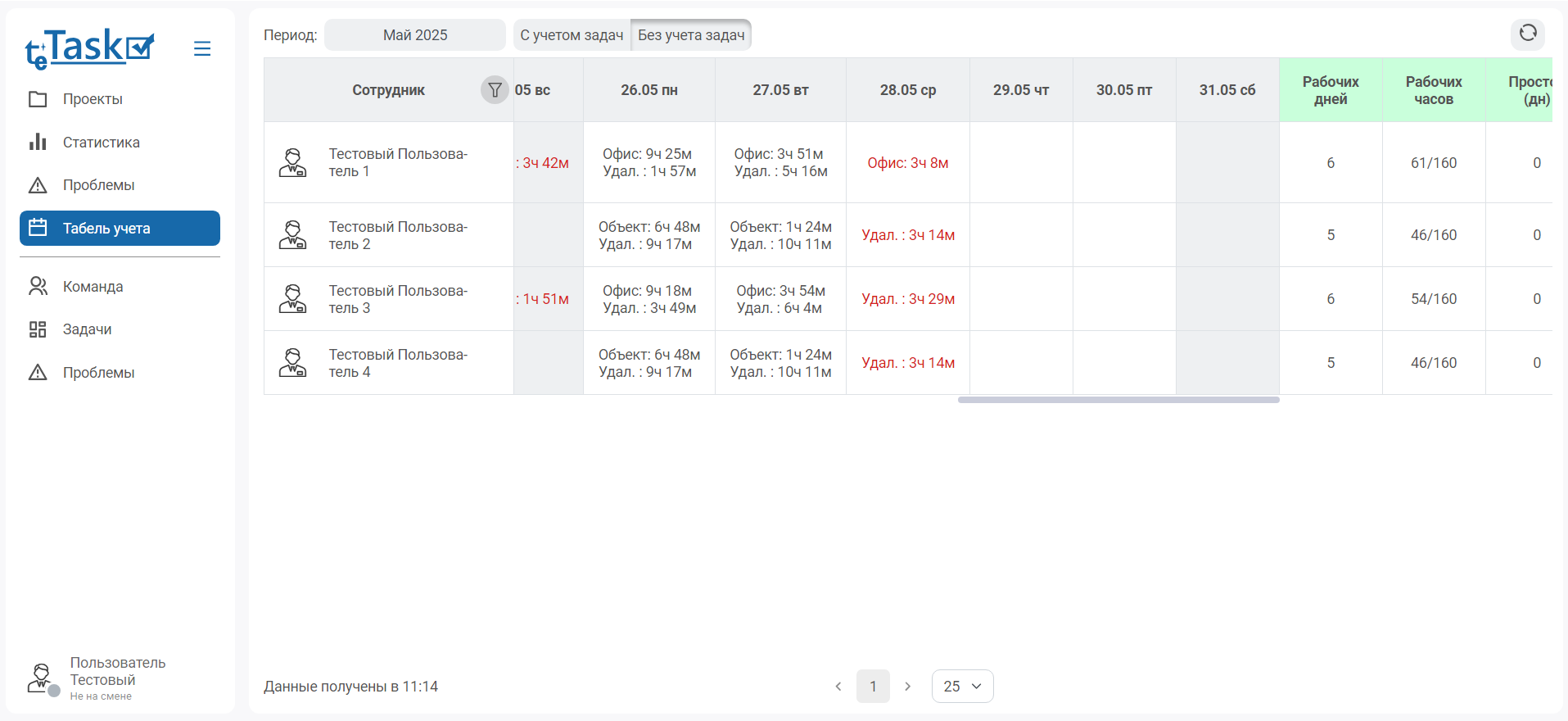Switch to Без учета задач mode
Viewport: 1568px width, 721px height.
[x=691, y=35]
